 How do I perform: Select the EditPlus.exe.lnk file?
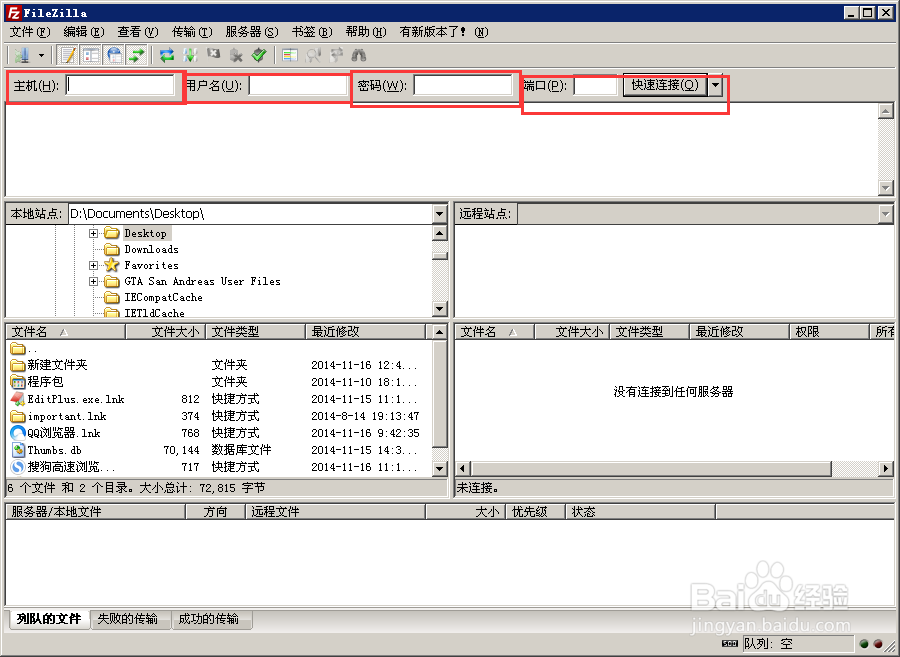(x=76, y=399)
